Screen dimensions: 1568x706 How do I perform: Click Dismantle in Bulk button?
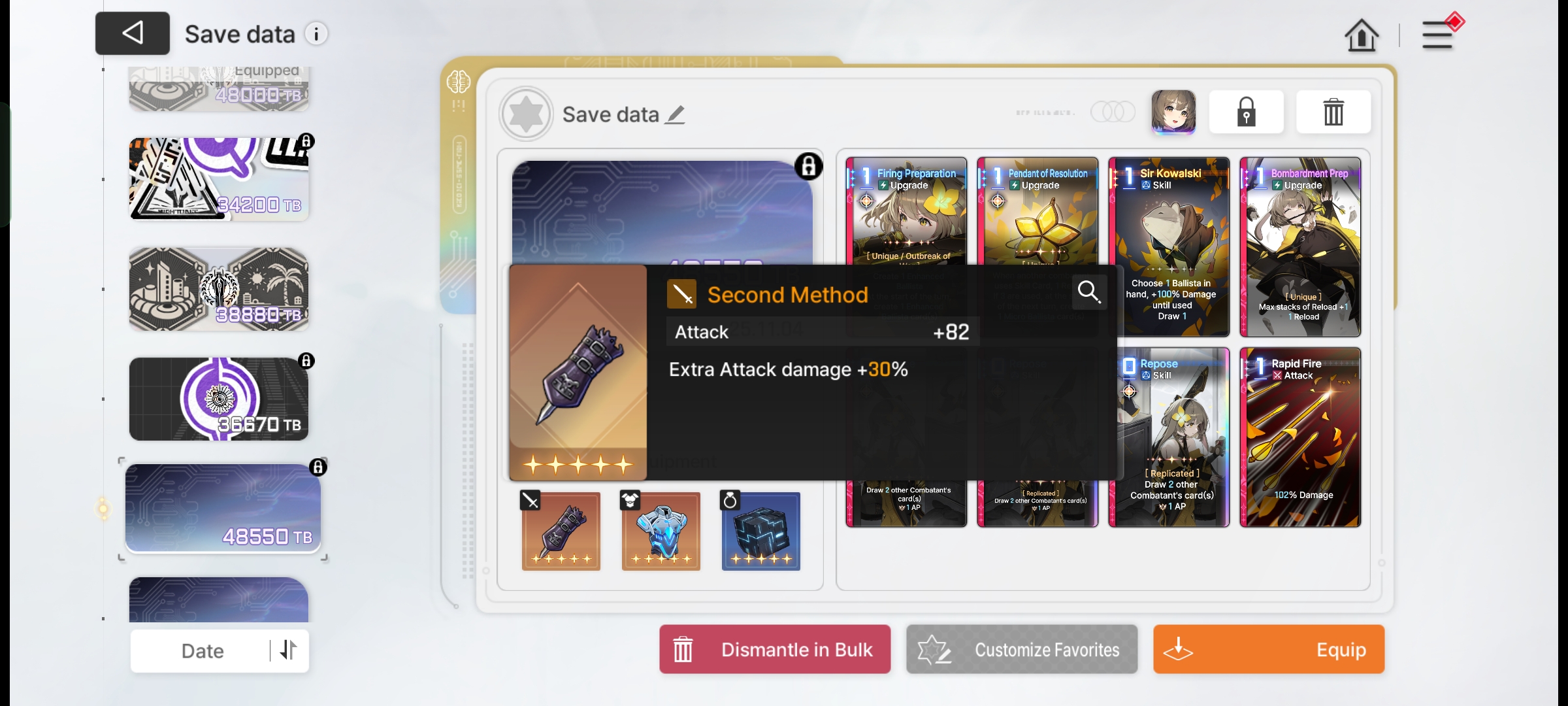pos(775,649)
